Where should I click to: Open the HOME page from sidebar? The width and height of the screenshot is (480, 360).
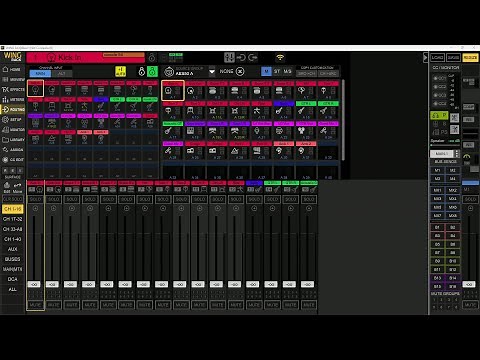point(12,69)
